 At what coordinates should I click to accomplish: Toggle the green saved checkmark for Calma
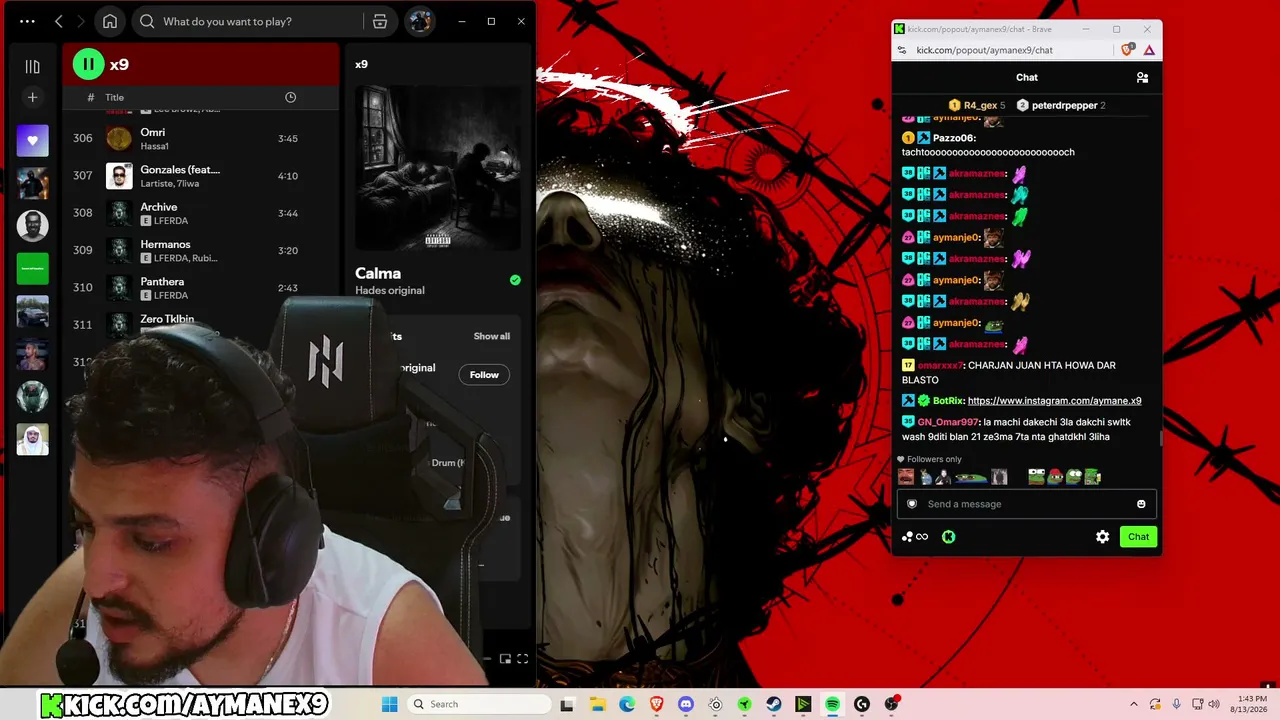click(515, 280)
